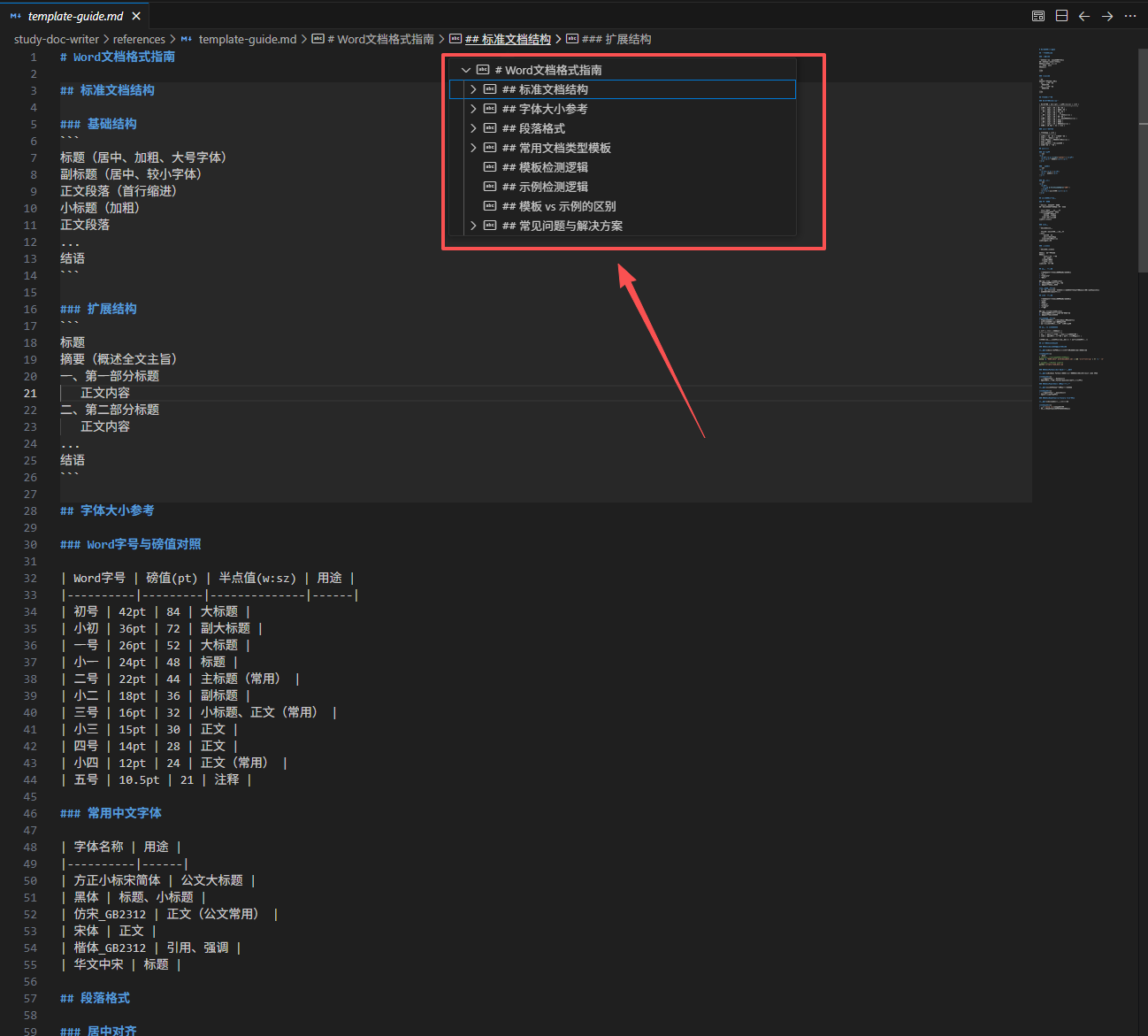Select '## 模板检测逻辑' in the outline dropdown
This screenshot has width=1148, height=1036.
[623, 167]
